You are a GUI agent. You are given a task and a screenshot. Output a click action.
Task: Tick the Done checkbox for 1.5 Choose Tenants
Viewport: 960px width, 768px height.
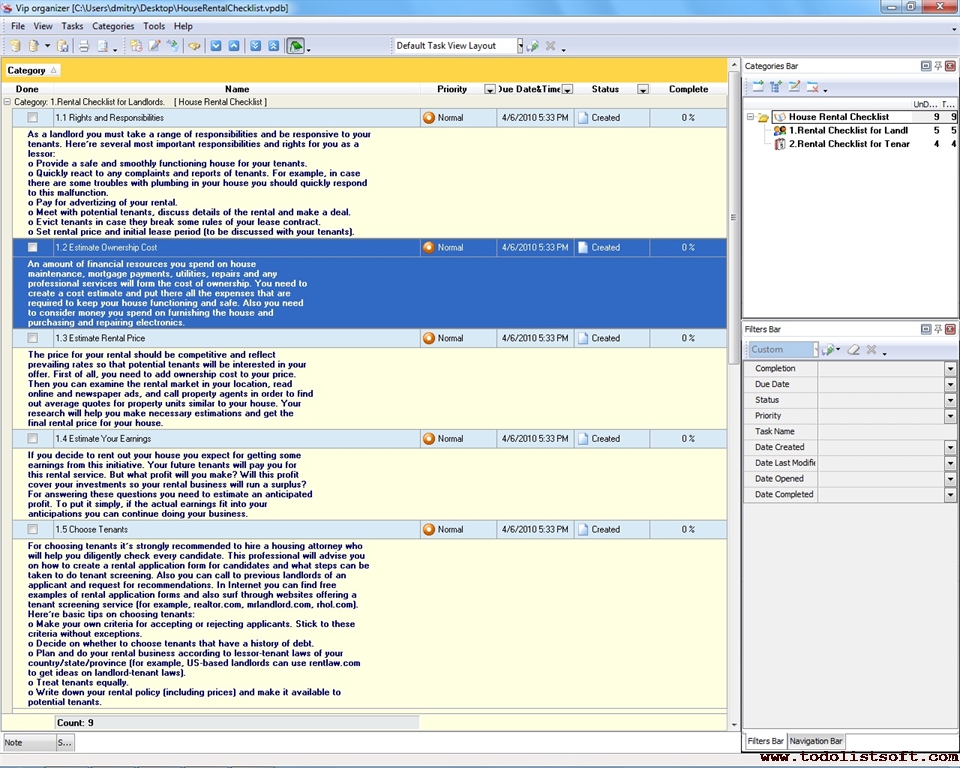[x=33, y=530]
